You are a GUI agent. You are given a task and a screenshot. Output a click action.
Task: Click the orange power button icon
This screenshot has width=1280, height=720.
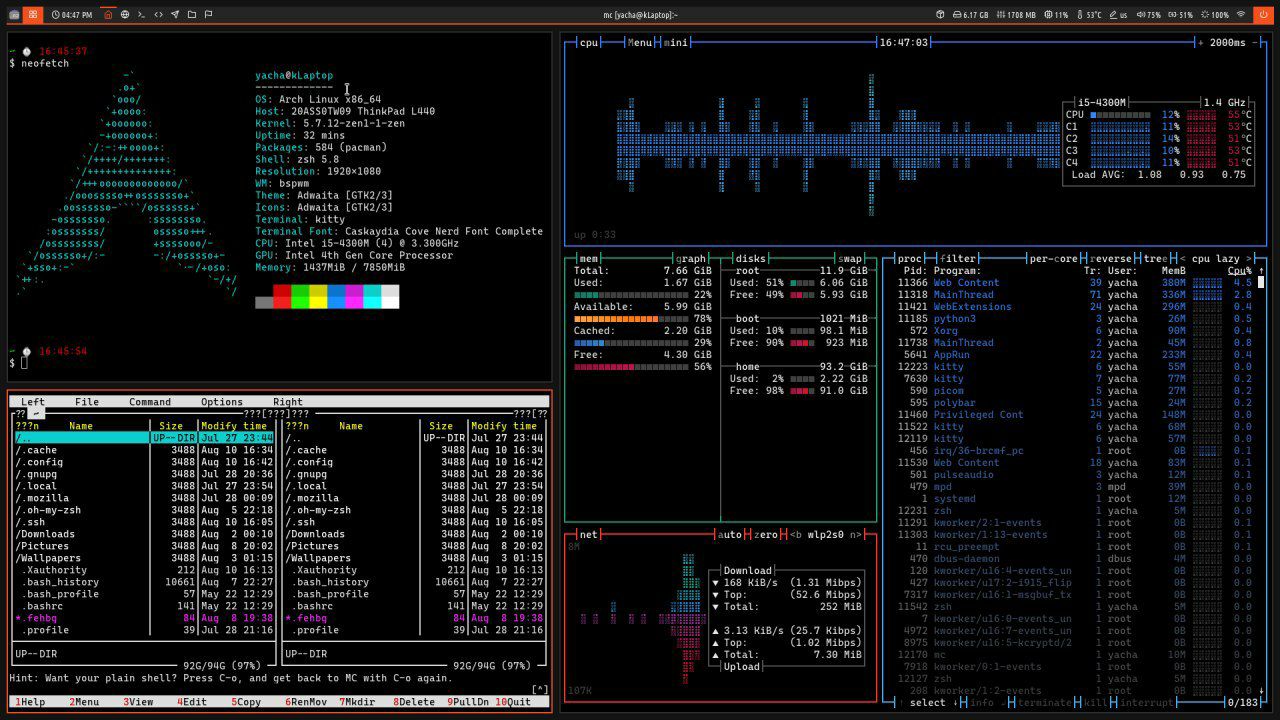tap(1263, 15)
